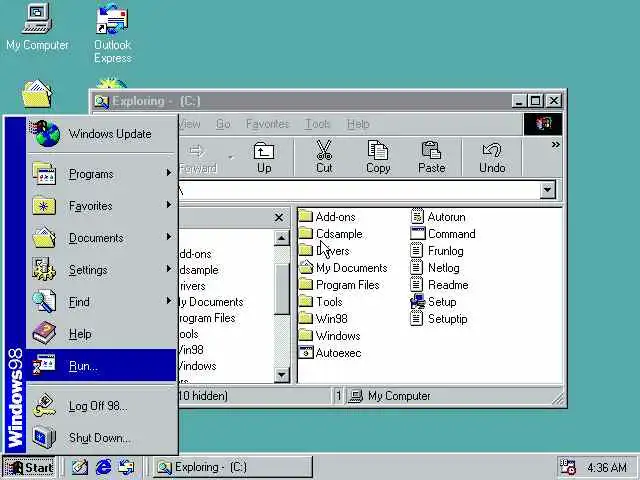Click the Paste toolbar button
The image size is (640, 480).
(431, 158)
